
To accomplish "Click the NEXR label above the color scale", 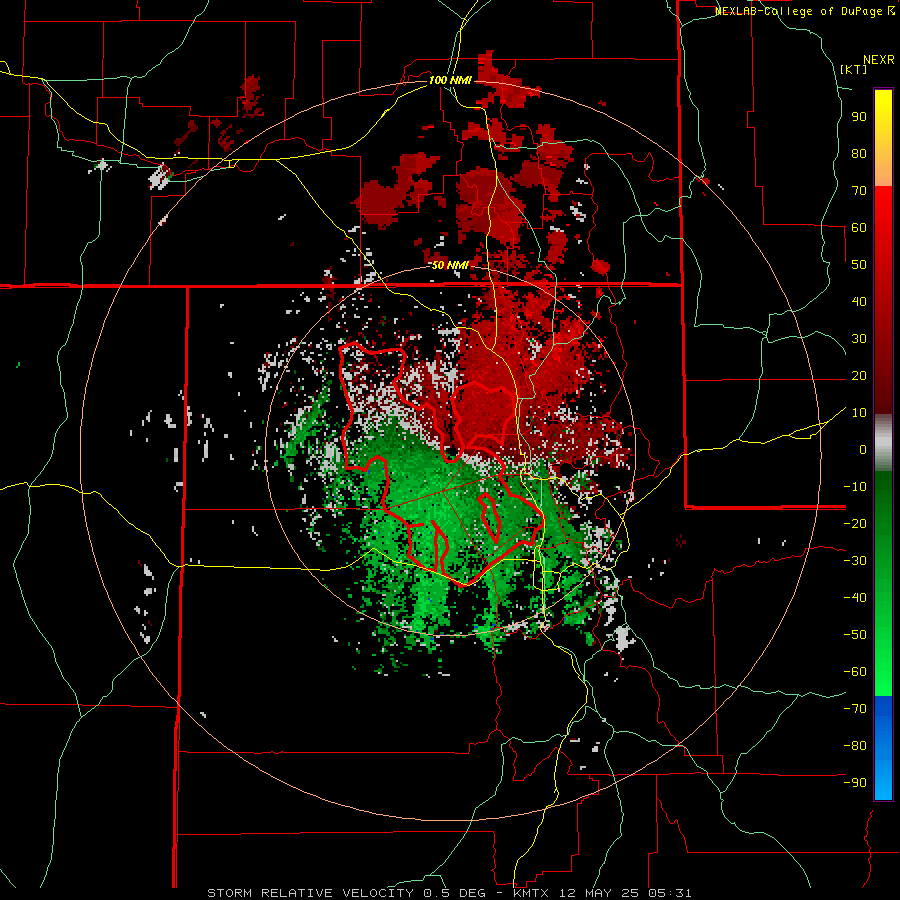I will (x=878, y=60).
